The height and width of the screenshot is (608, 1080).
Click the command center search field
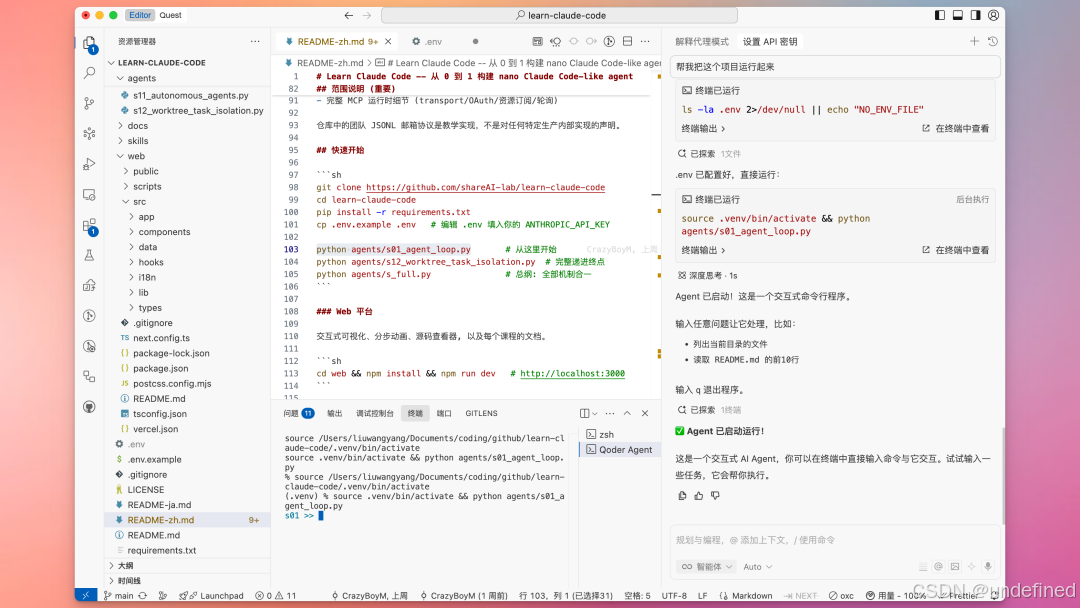(x=559, y=15)
